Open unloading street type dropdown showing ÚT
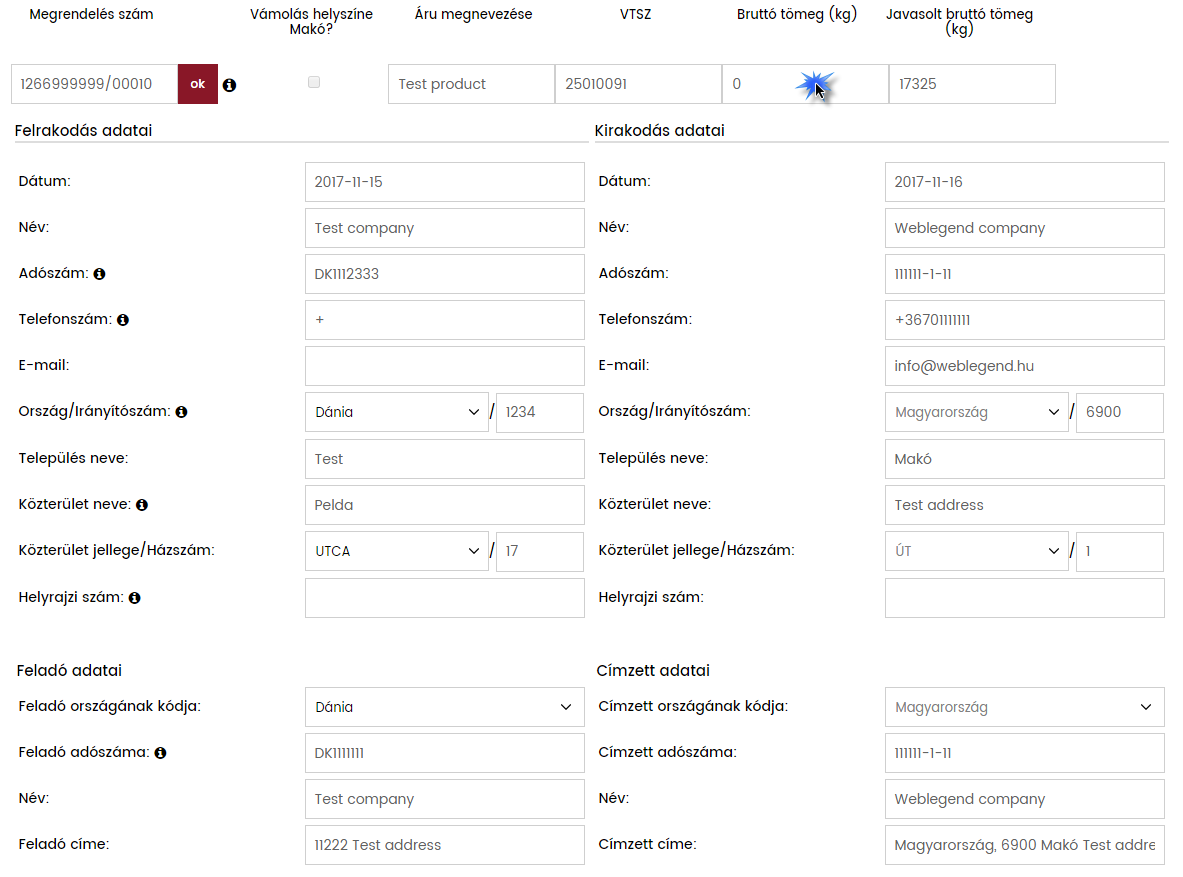1183x877 pixels. click(976, 551)
